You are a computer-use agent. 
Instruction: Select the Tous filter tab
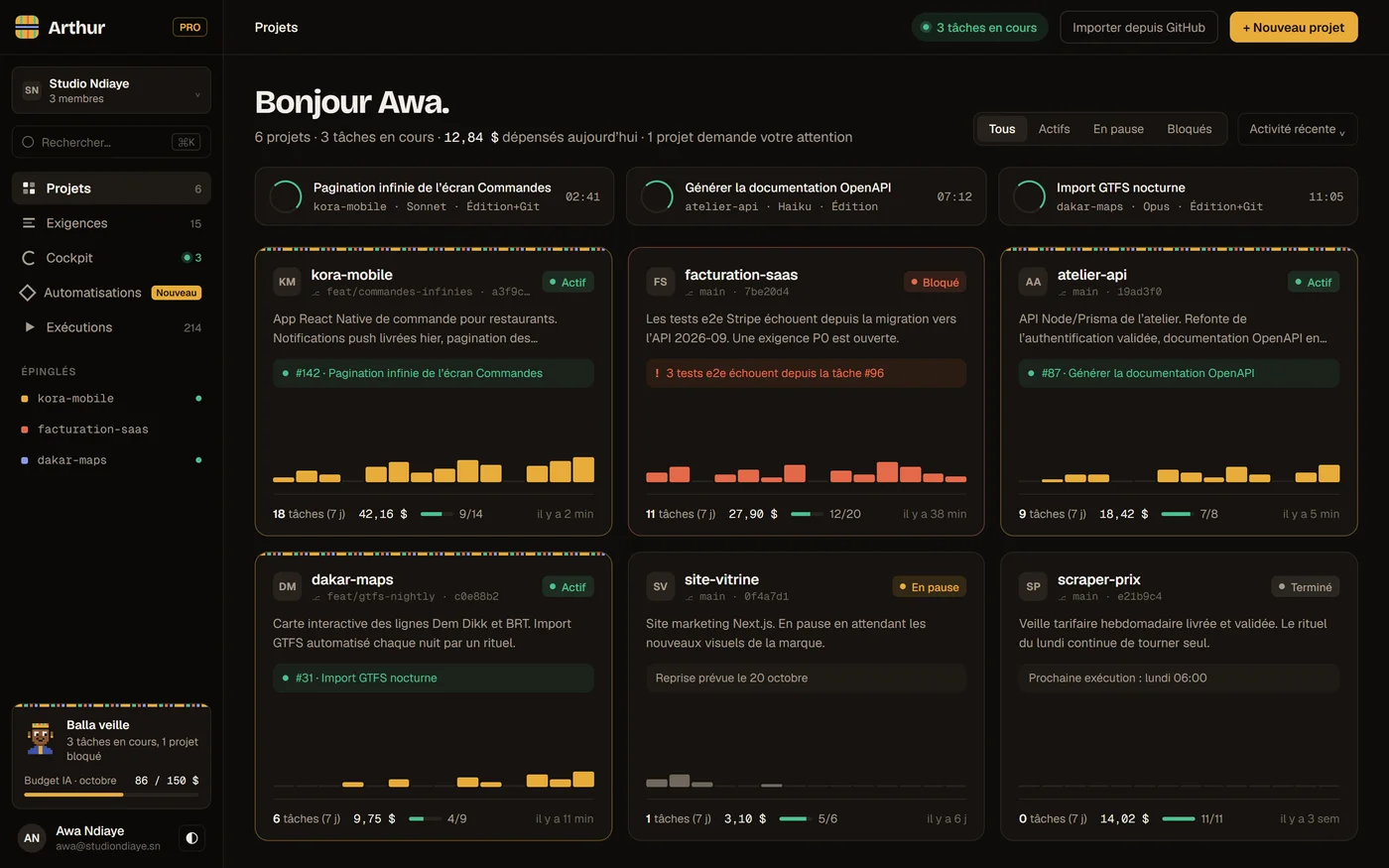pyautogui.click(x=1002, y=129)
